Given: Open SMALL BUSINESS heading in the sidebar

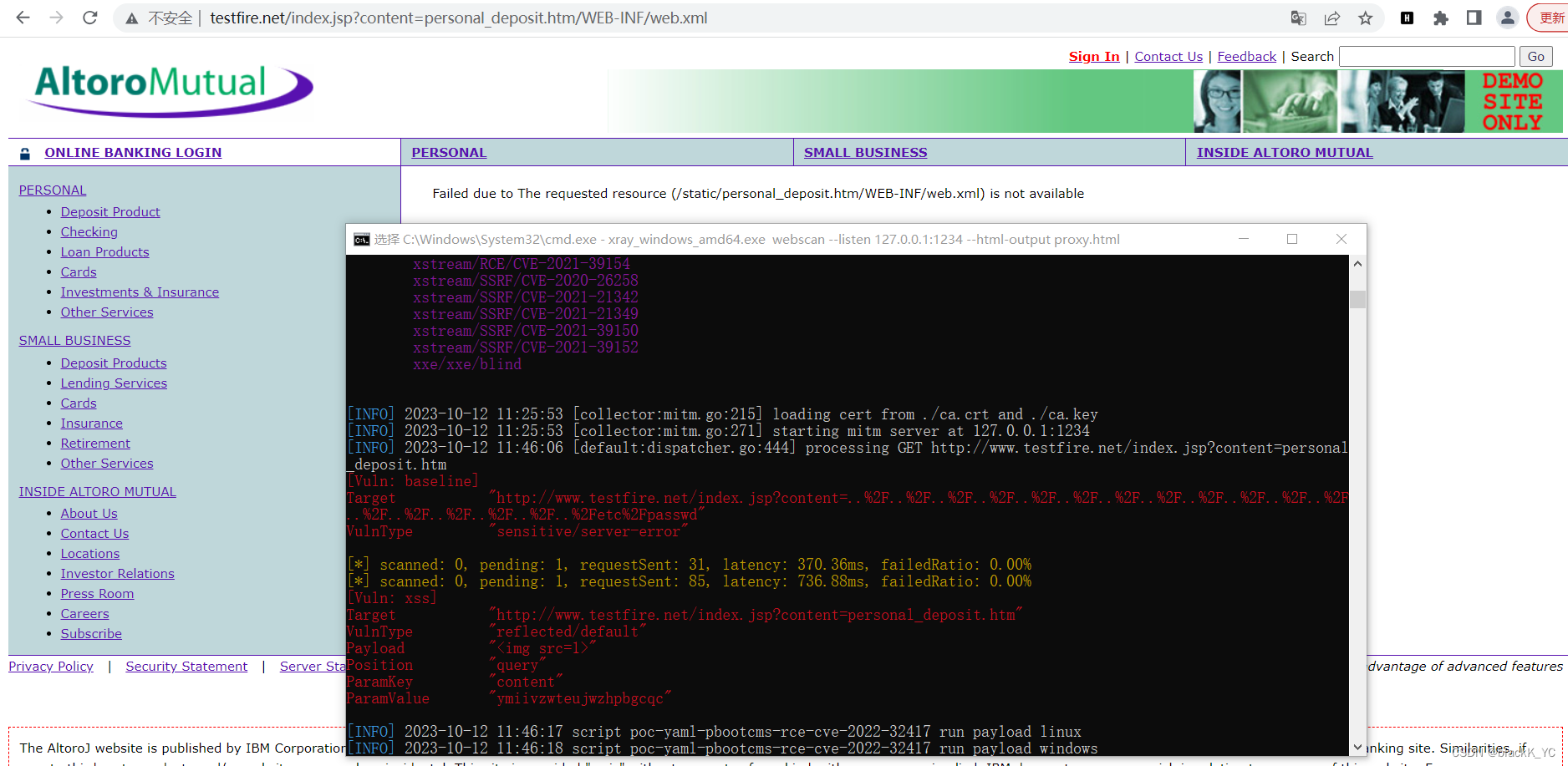Looking at the screenshot, I should pos(74,341).
